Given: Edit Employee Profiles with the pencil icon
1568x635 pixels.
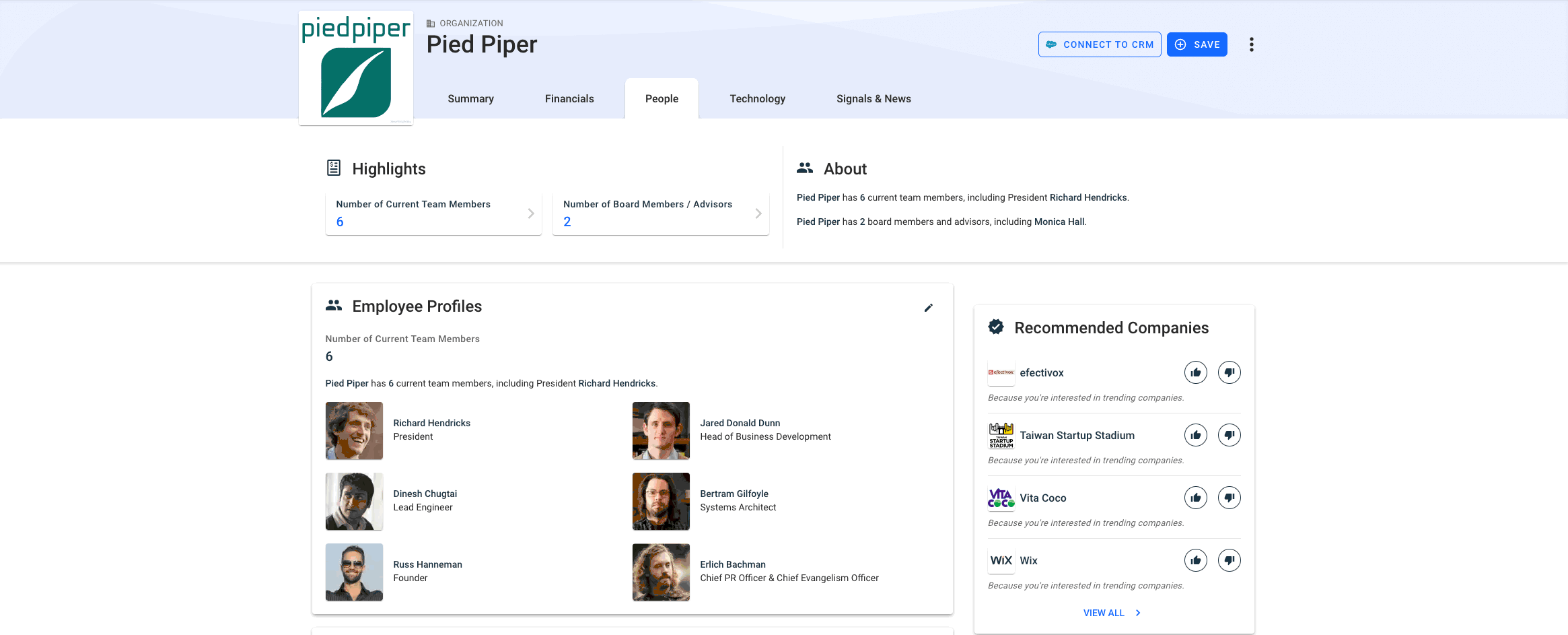Looking at the screenshot, I should tap(929, 308).
